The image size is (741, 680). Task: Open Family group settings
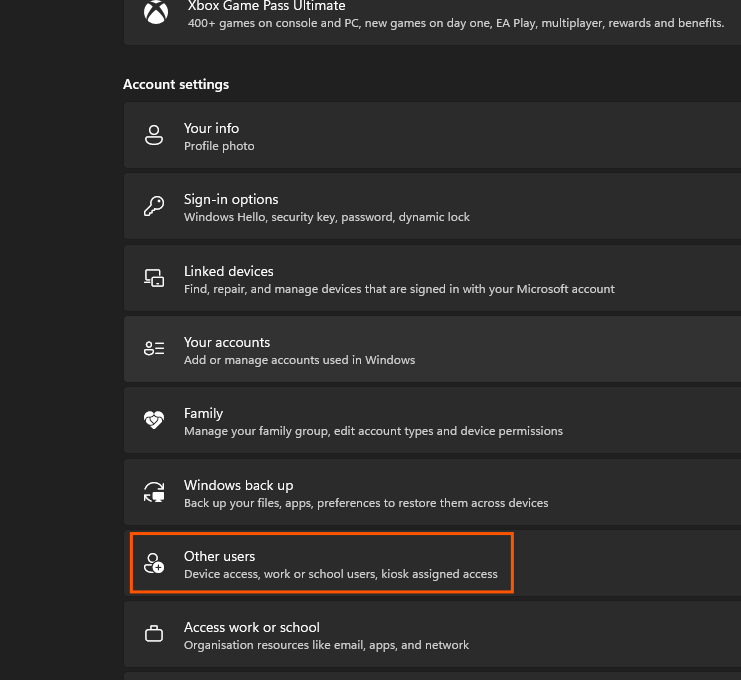pyautogui.click(x=432, y=421)
